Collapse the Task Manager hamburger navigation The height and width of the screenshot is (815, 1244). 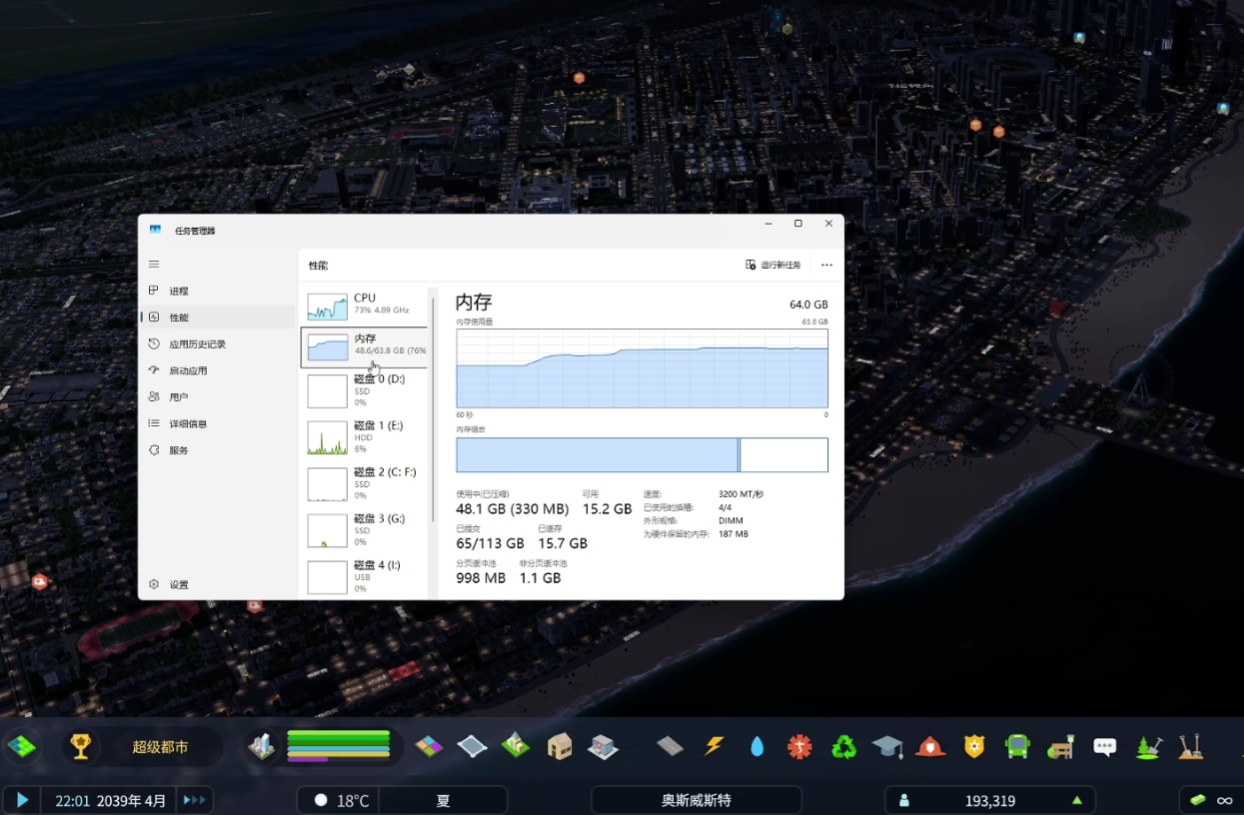(154, 264)
